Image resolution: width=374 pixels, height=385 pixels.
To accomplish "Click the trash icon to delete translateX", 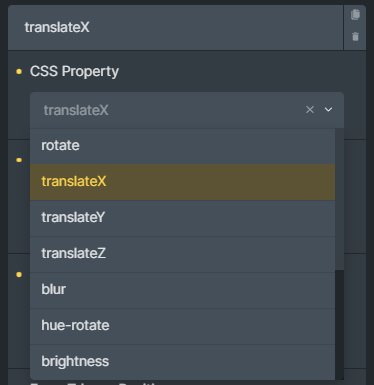I will click(x=355, y=36).
